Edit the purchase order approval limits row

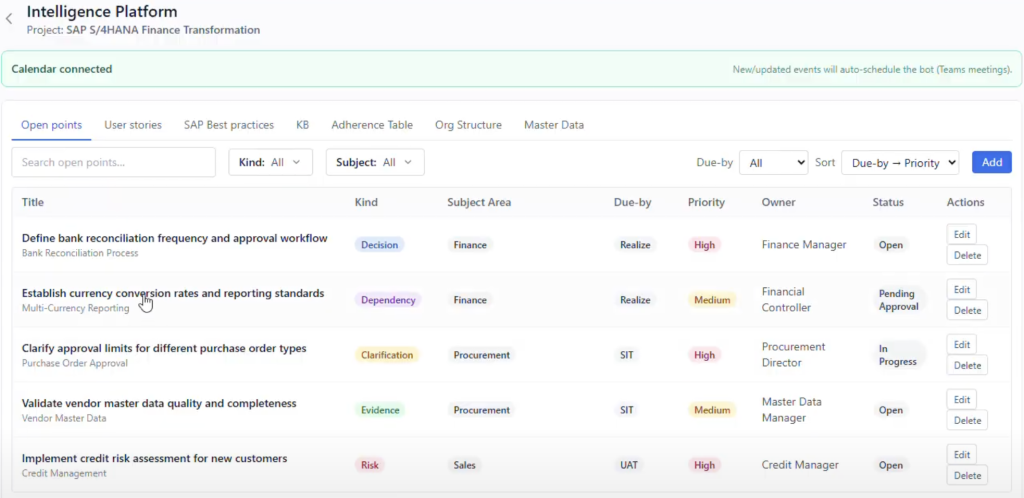pyautogui.click(x=961, y=344)
